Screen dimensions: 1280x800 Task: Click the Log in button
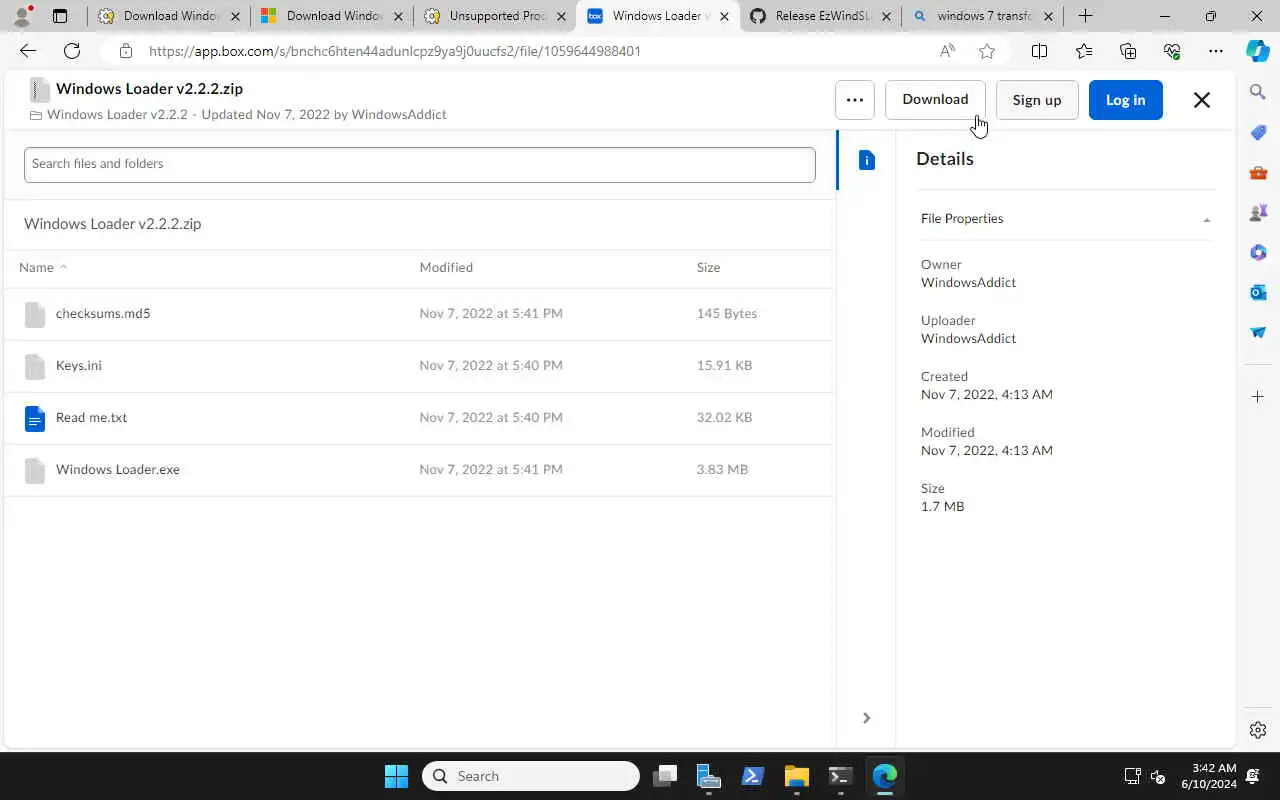tap(1125, 100)
